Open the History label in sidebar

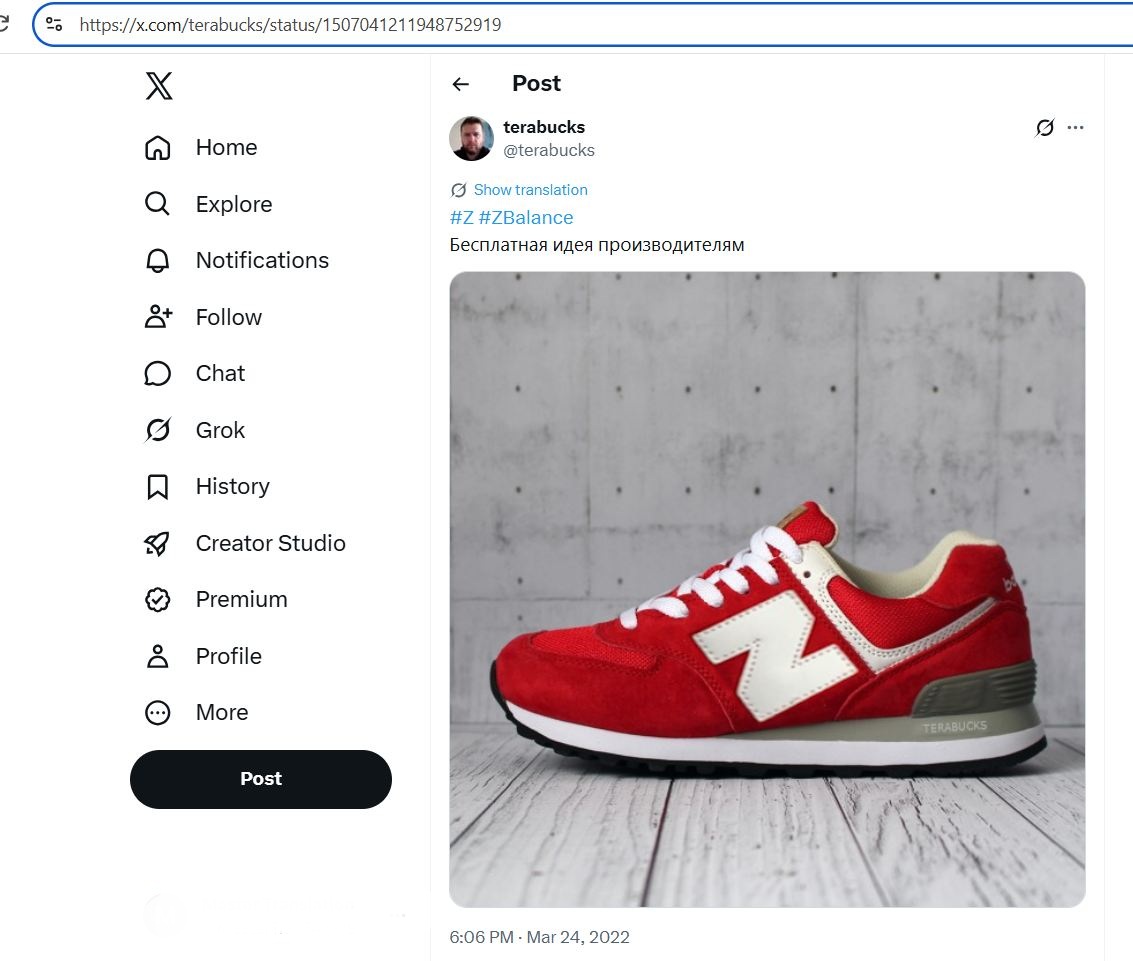click(x=233, y=486)
